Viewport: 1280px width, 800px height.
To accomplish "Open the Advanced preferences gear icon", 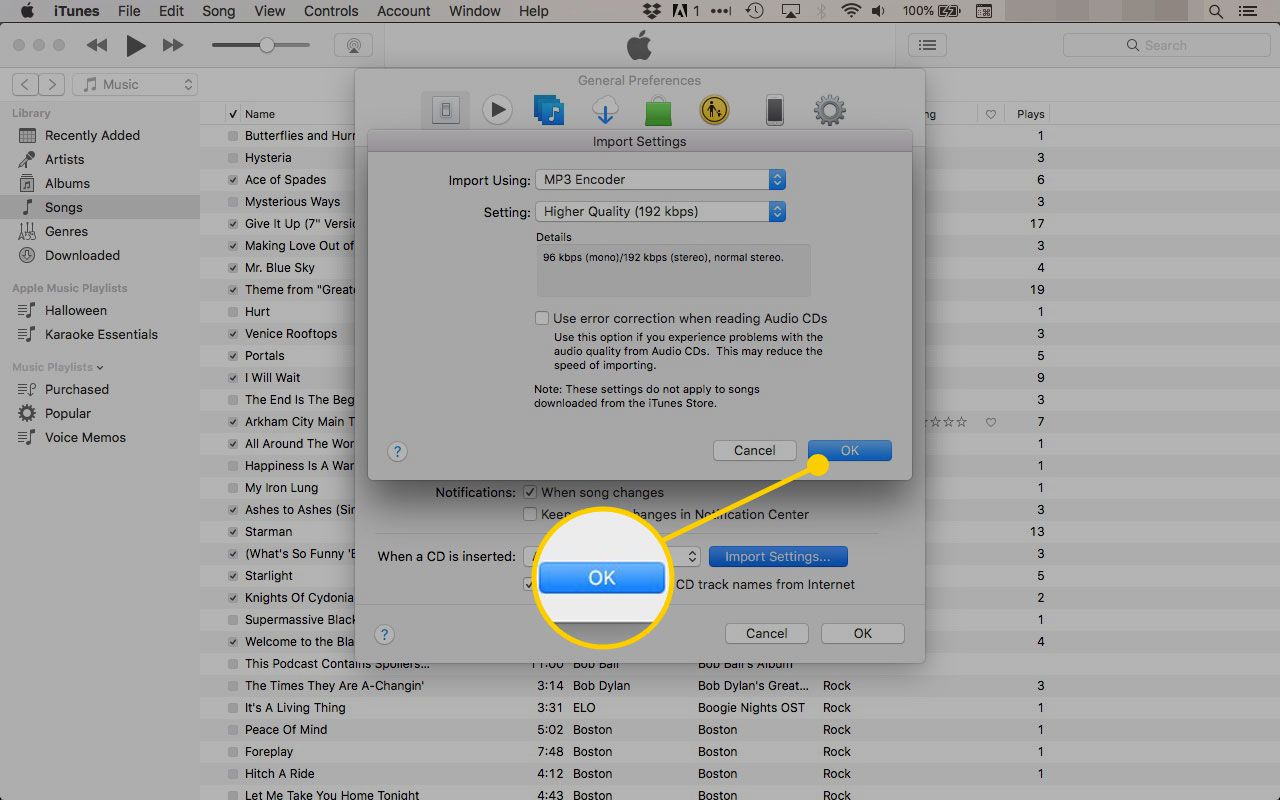I will [830, 110].
